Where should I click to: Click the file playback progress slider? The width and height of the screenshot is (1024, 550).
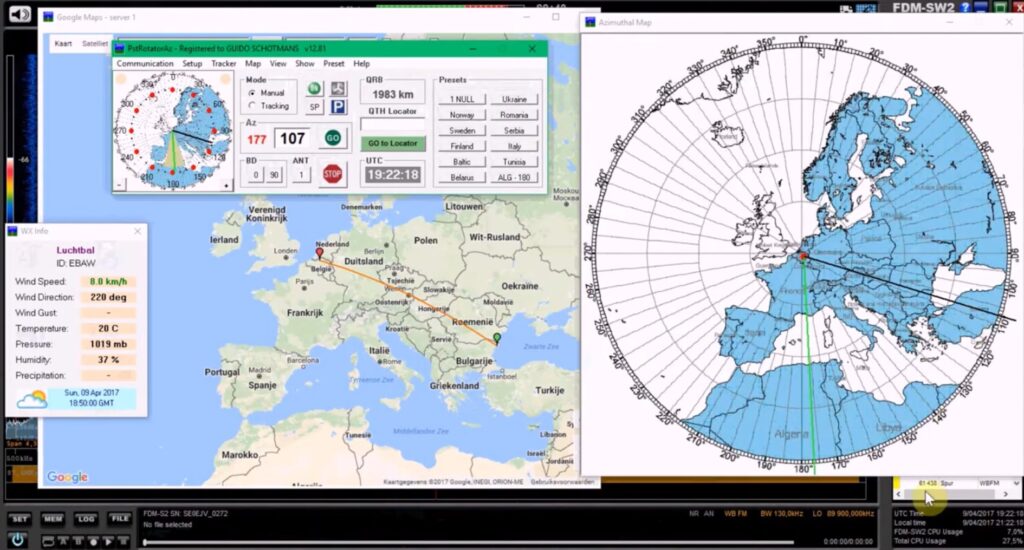coord(468,542)
